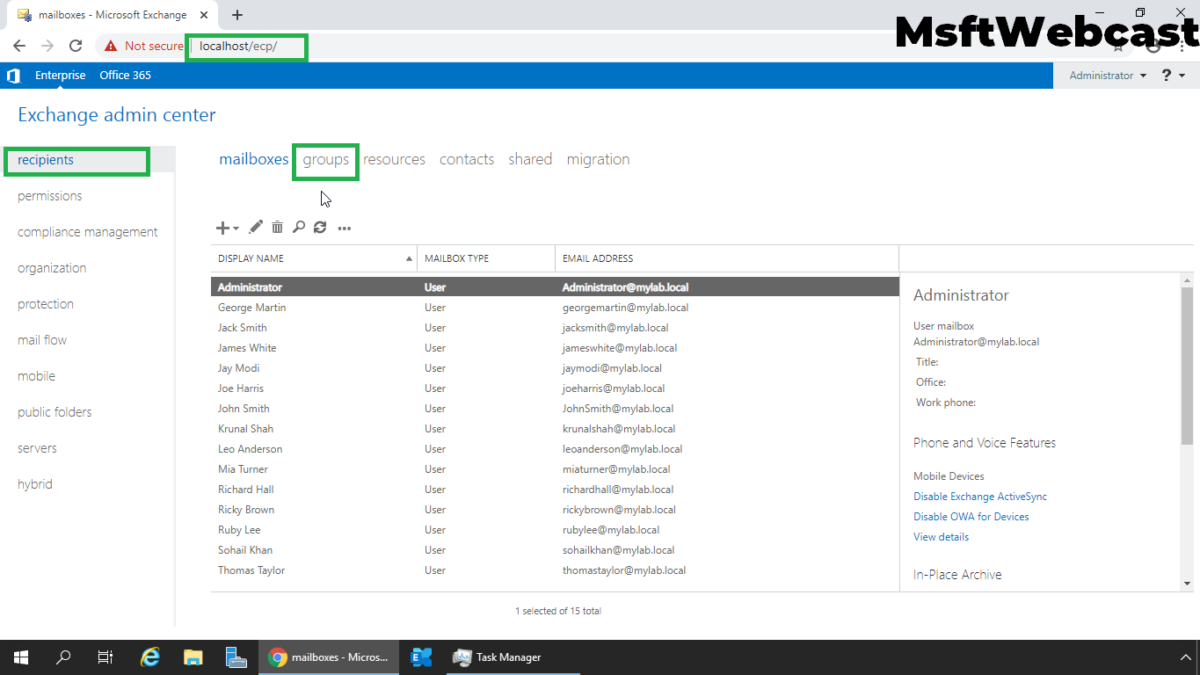Image resolution: width=1200 pixels, height=675 pixels.
Task: Open the more options ellipsis icon
Action: pos(344,227)
